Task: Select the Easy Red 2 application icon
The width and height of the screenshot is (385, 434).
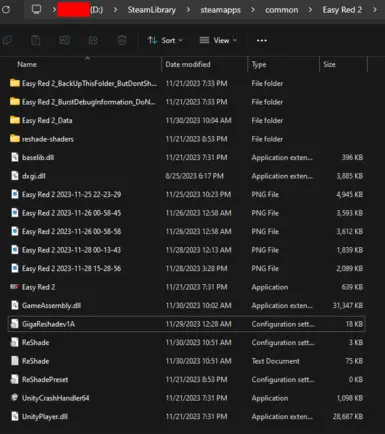Action: tap(15, 287)
